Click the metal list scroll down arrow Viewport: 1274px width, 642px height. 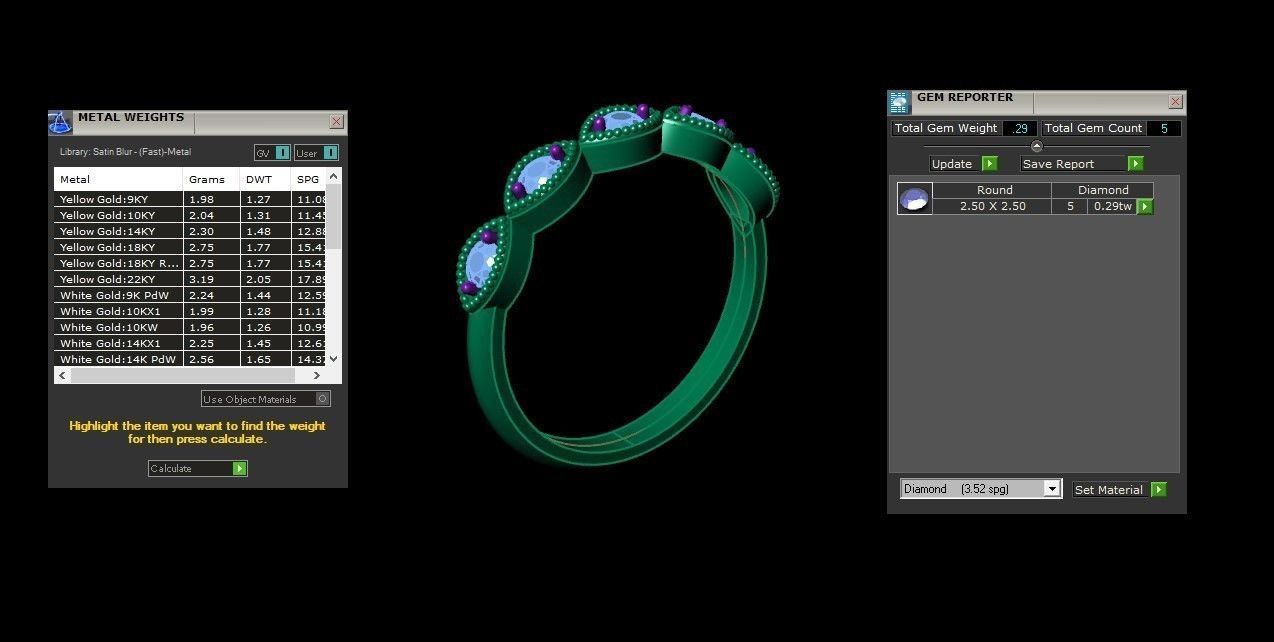point(334,359)
